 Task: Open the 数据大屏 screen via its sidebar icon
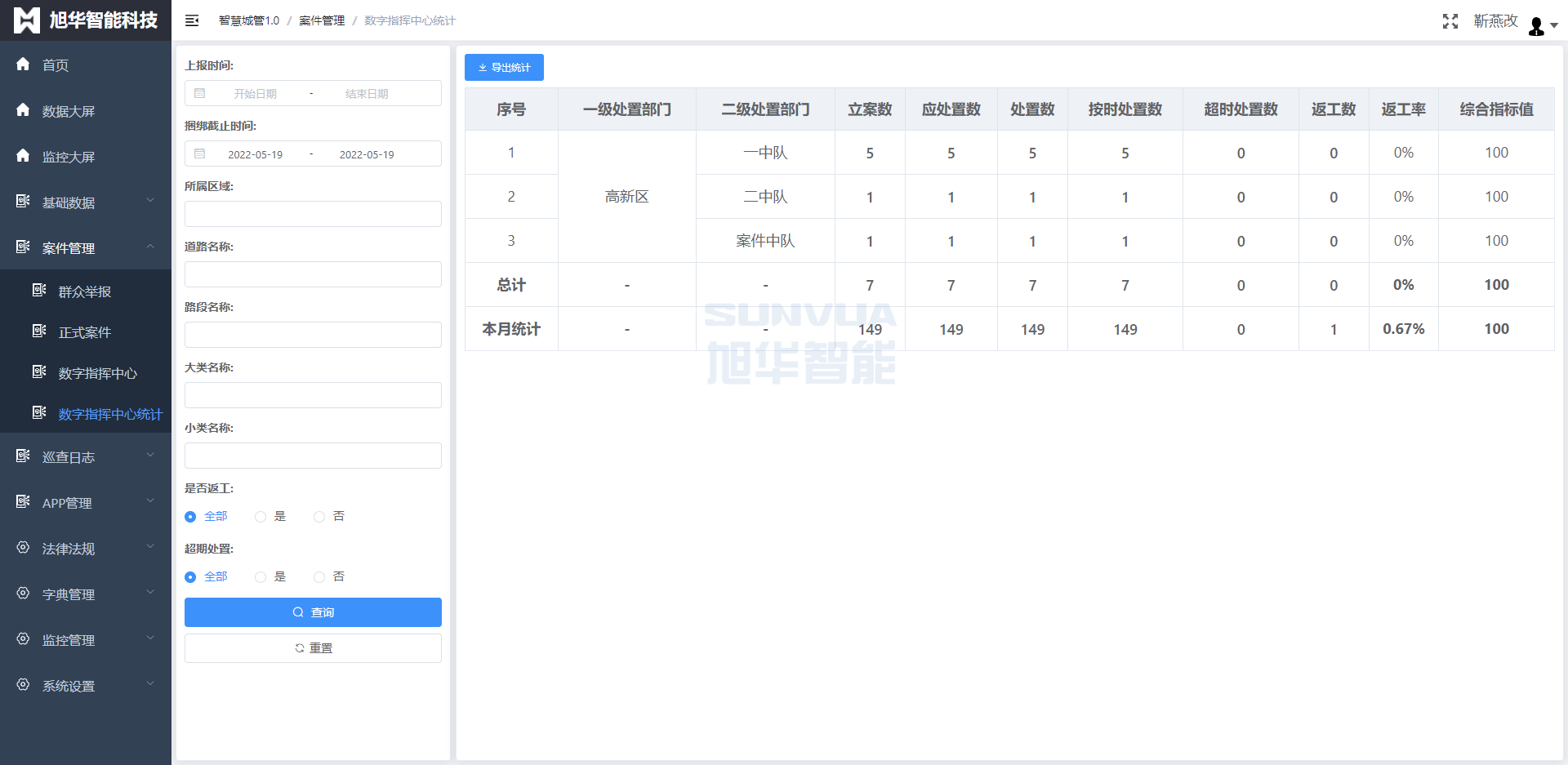tap(22, 110)
